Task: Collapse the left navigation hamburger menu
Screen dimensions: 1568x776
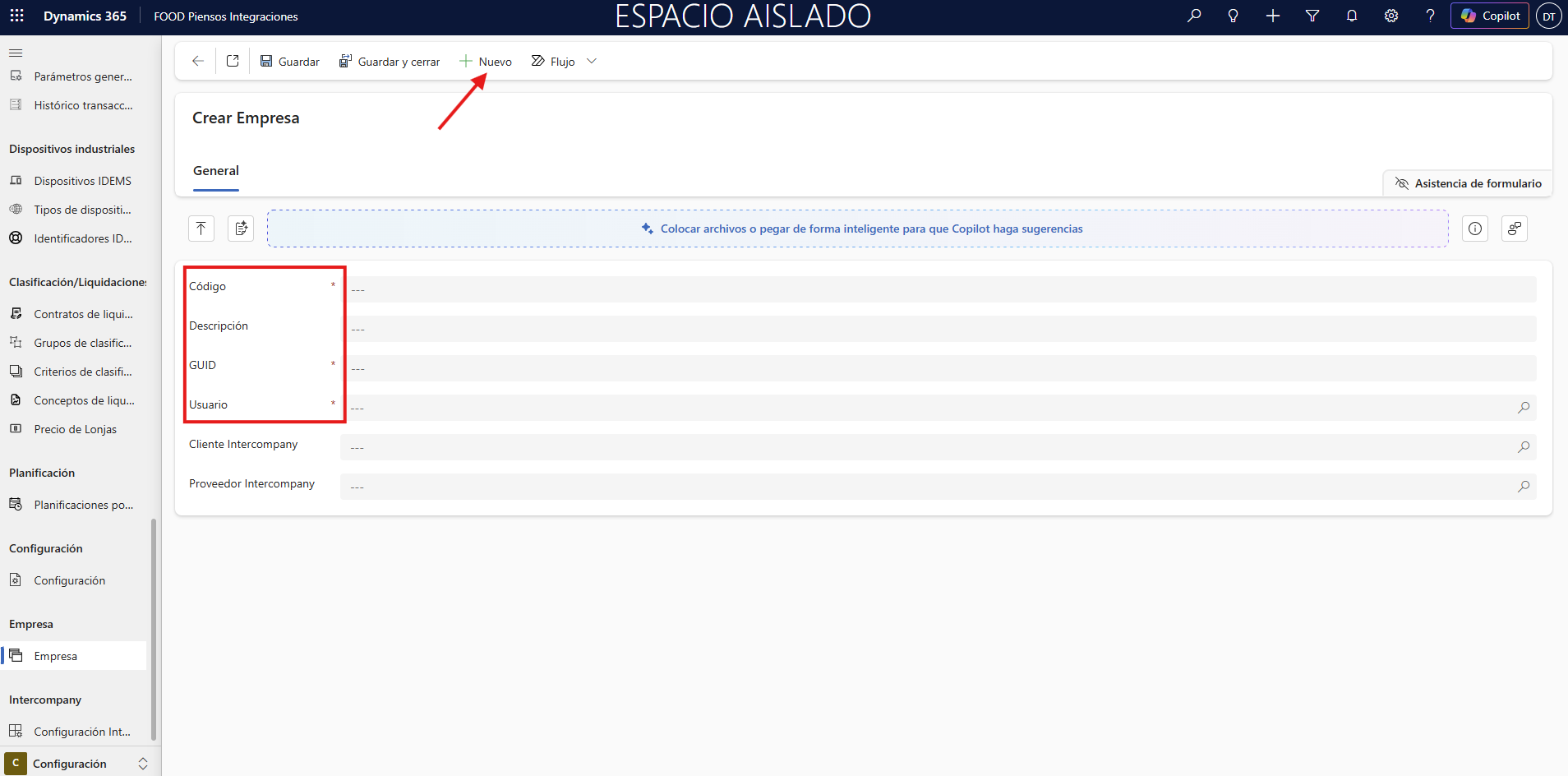Action: [16, 53]
